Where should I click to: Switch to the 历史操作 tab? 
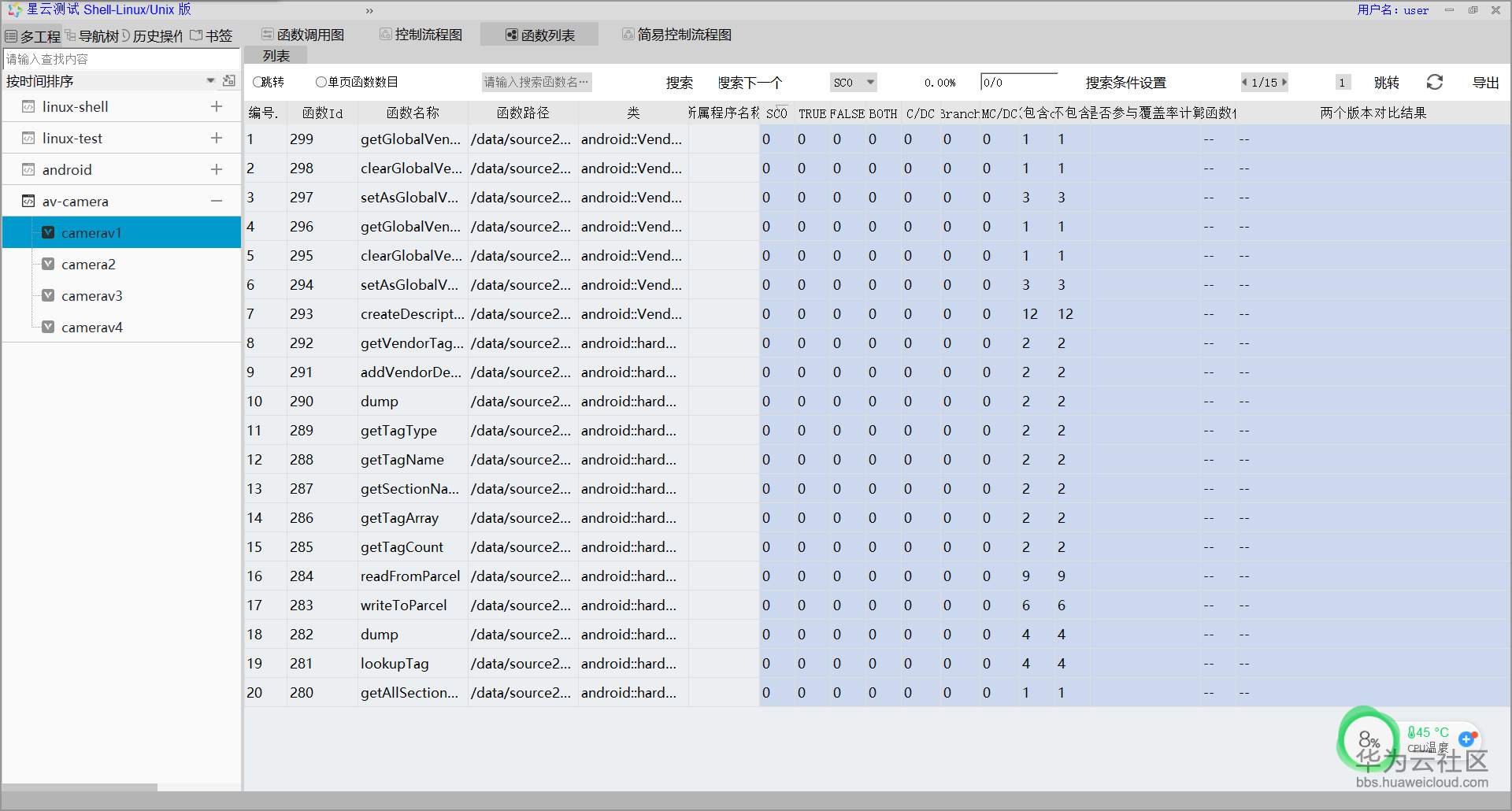(153, 36)
